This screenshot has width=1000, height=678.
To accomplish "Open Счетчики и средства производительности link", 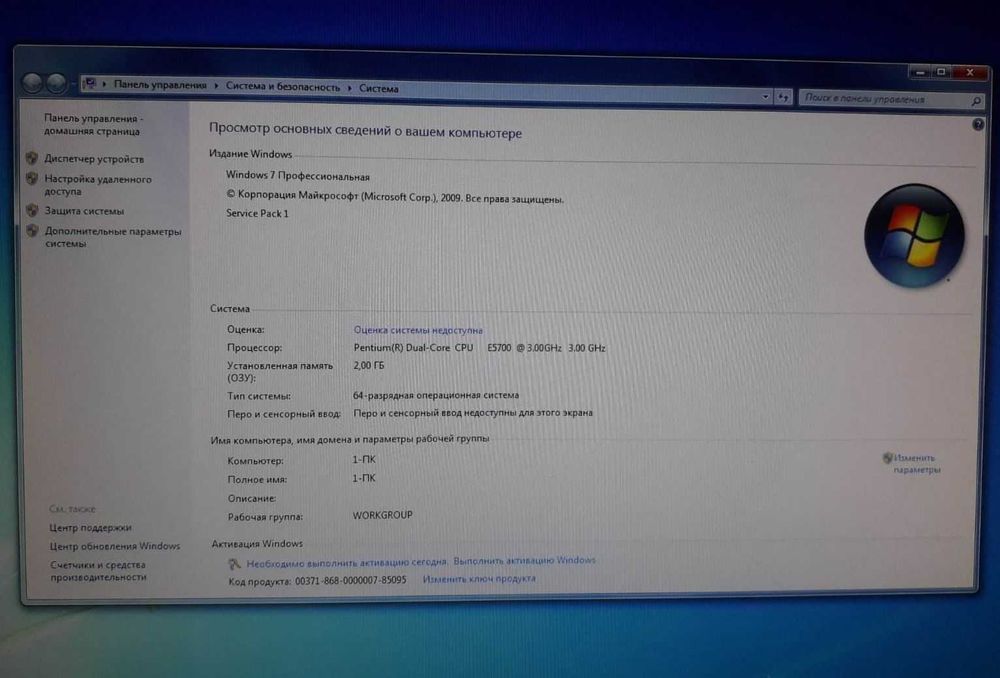I will (98, 571).
